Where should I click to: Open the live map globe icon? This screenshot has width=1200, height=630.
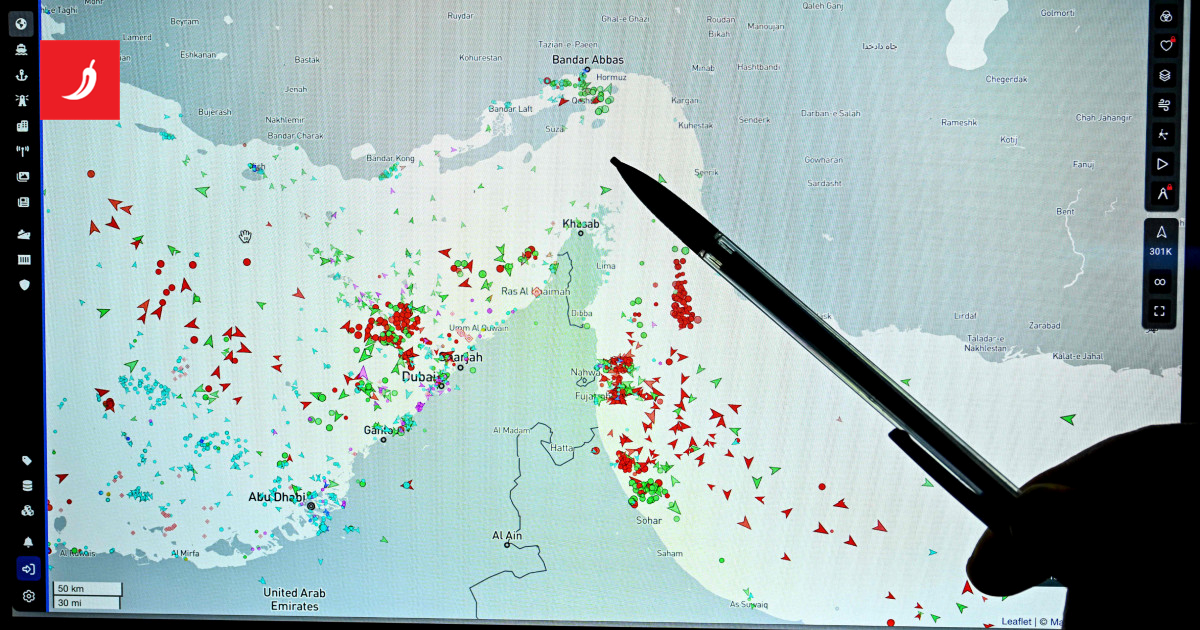click(x=22, y=23)
